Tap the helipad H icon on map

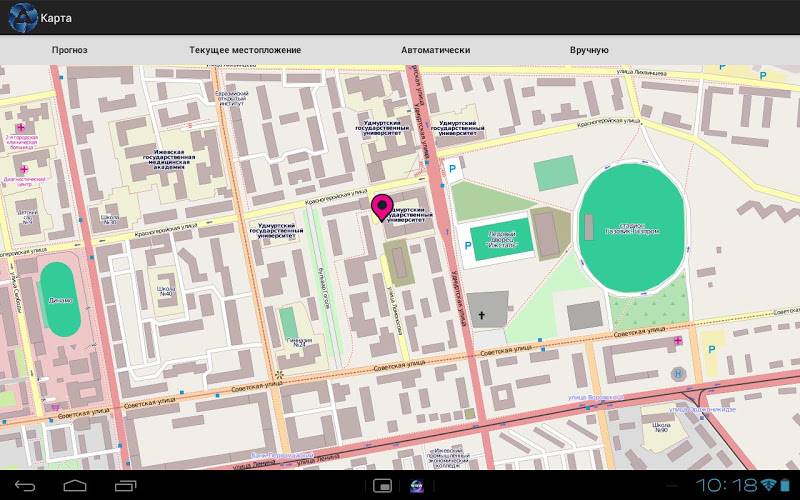pos(680,374)
